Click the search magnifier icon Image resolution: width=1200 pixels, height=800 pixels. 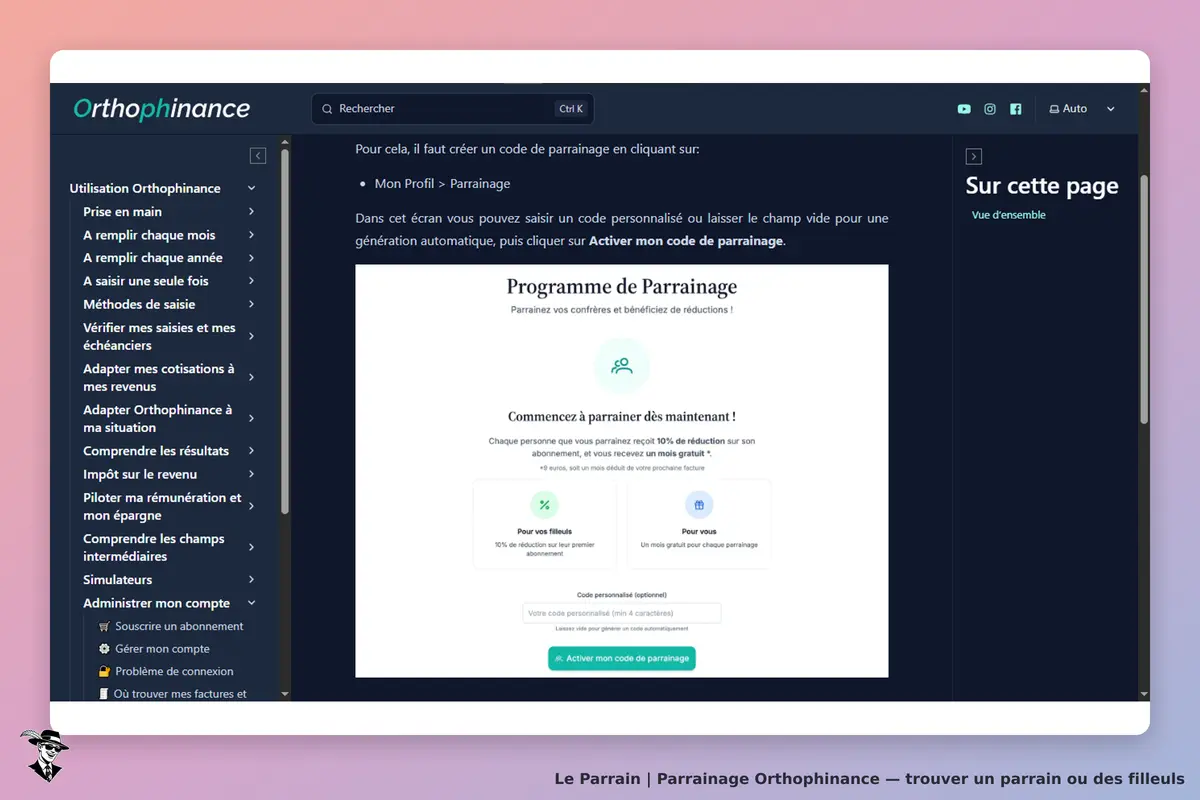(327, 109)
